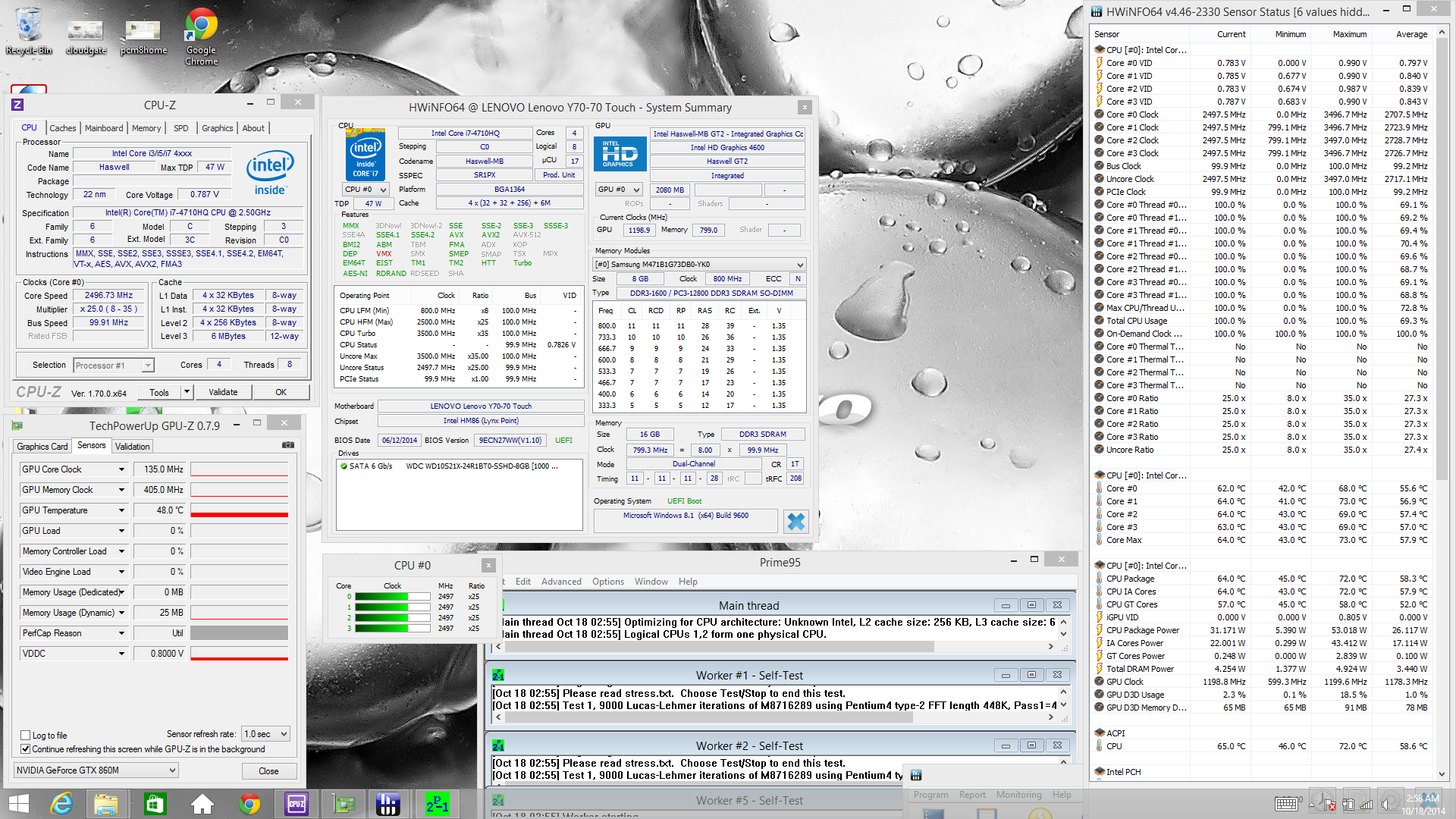The image size is (1456, 819).
Task: Open the Windows Store taskbar icon
Action: tap(155, 804)
